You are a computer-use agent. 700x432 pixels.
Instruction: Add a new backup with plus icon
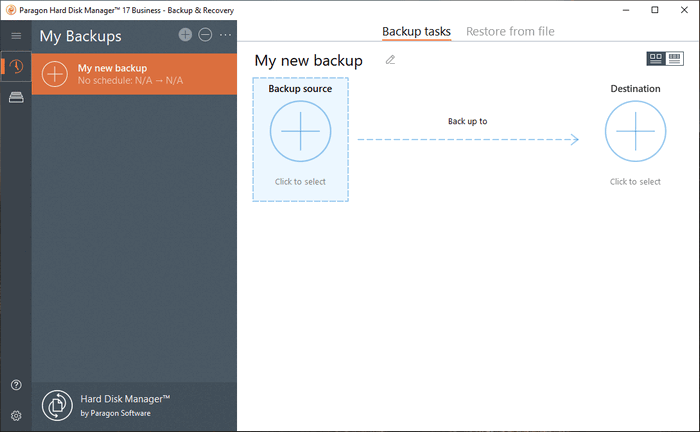point(185,35)
